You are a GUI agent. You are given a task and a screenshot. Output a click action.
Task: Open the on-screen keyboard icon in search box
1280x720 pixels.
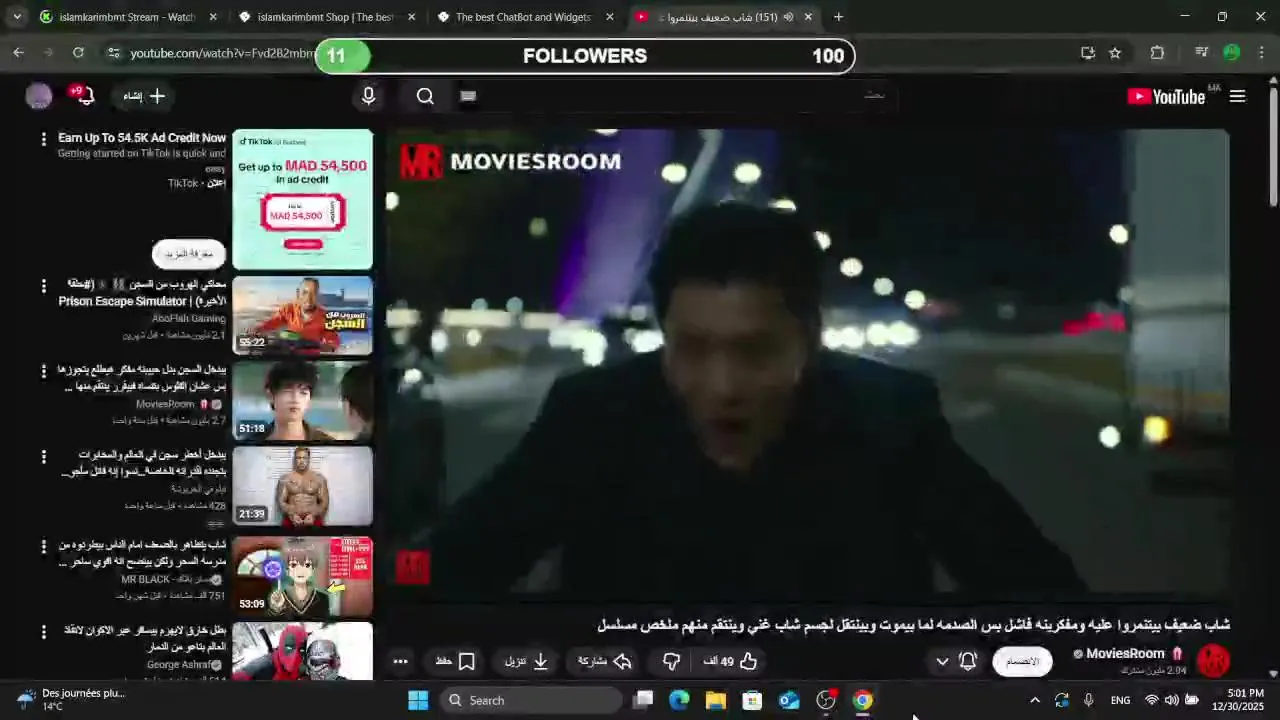468,96
